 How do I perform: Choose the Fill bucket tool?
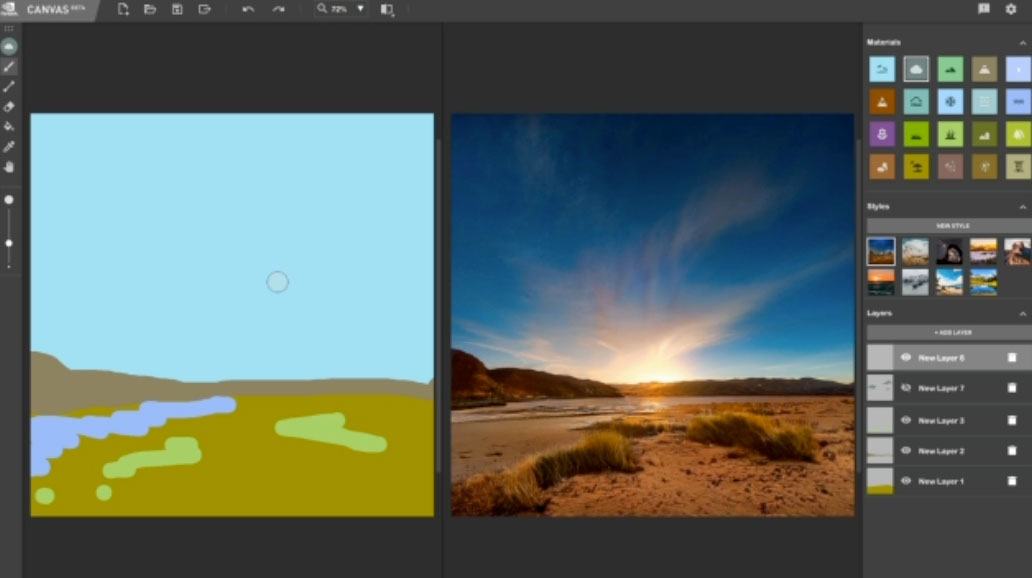point(9,126)
